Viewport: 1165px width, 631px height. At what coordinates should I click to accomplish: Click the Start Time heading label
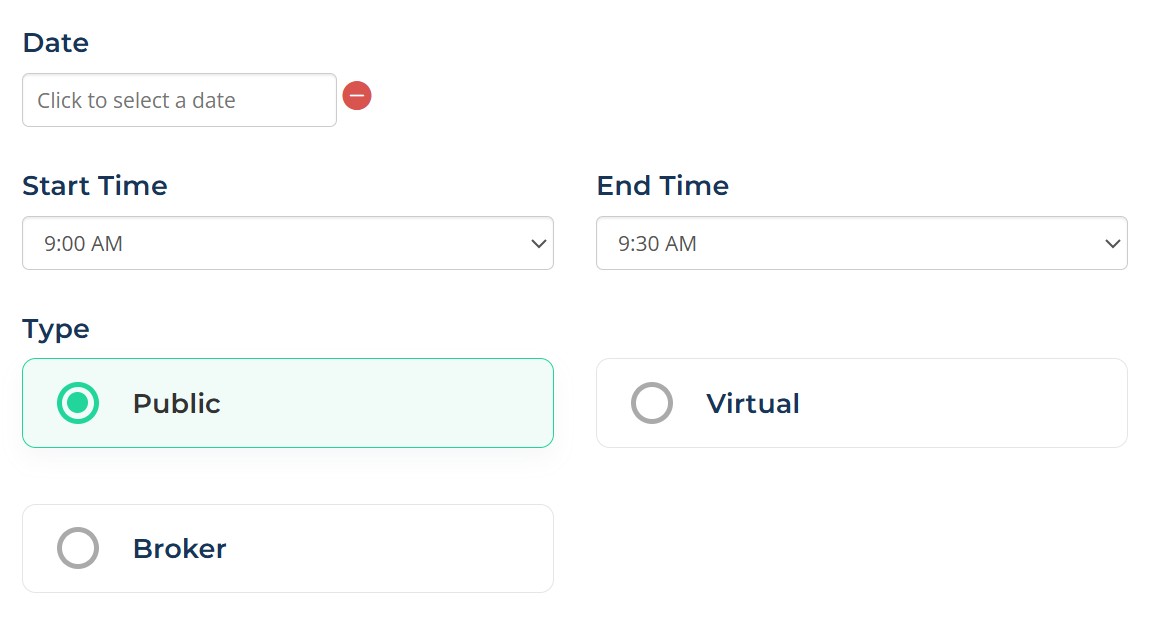pos(95,186)
